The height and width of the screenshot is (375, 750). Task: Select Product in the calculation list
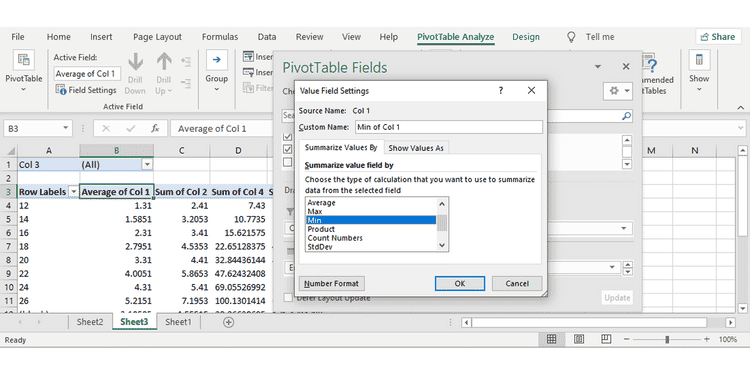371,229
